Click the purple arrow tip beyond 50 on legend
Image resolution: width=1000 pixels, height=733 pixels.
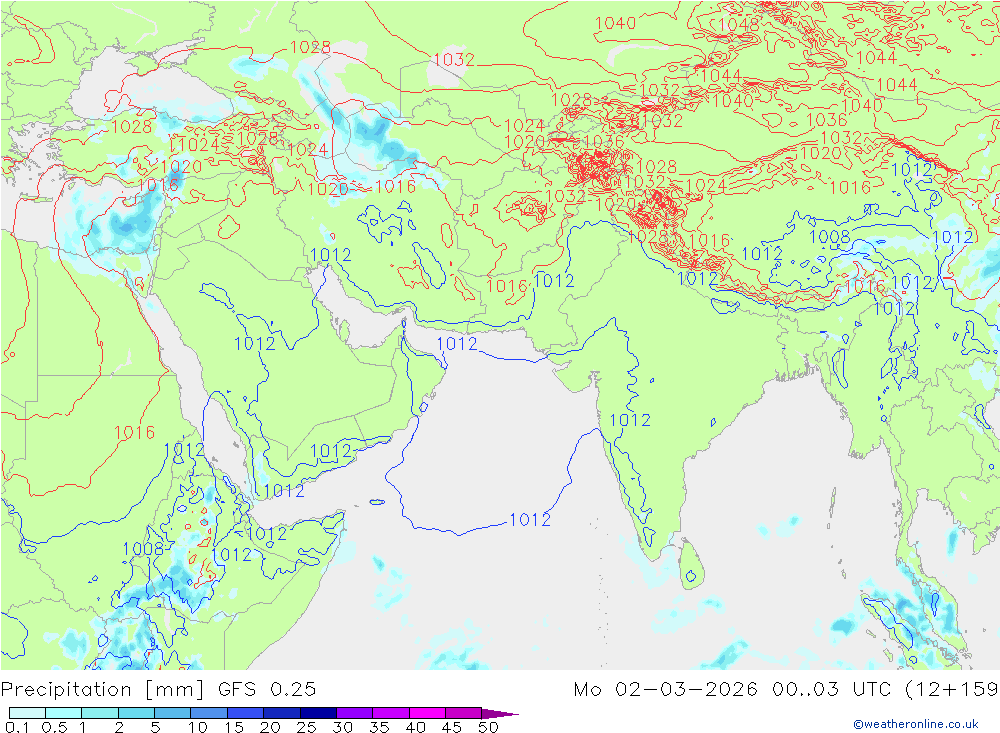(501, 713)
